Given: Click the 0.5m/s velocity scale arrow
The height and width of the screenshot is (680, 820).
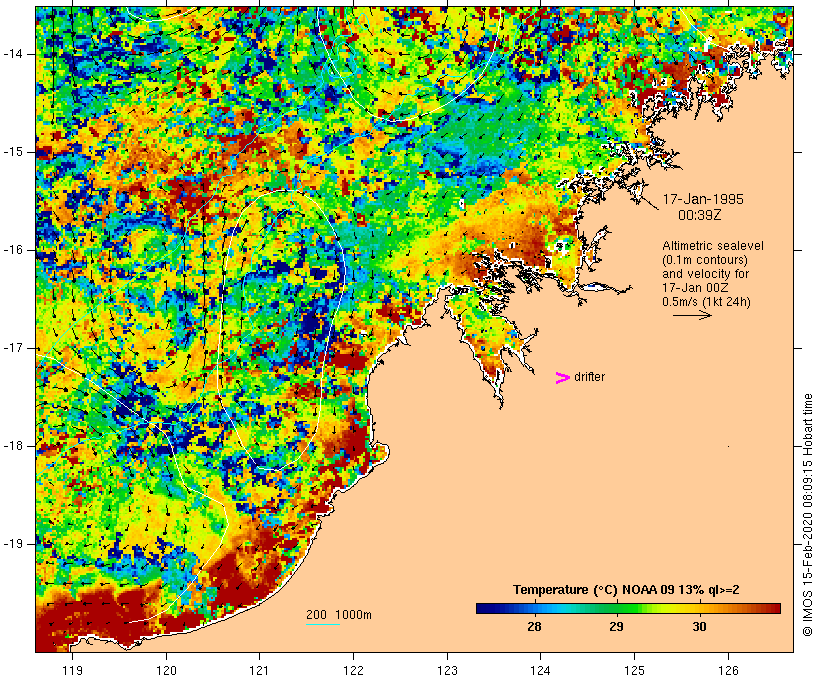Looking at the screenshot, I should tap(692, 315).
